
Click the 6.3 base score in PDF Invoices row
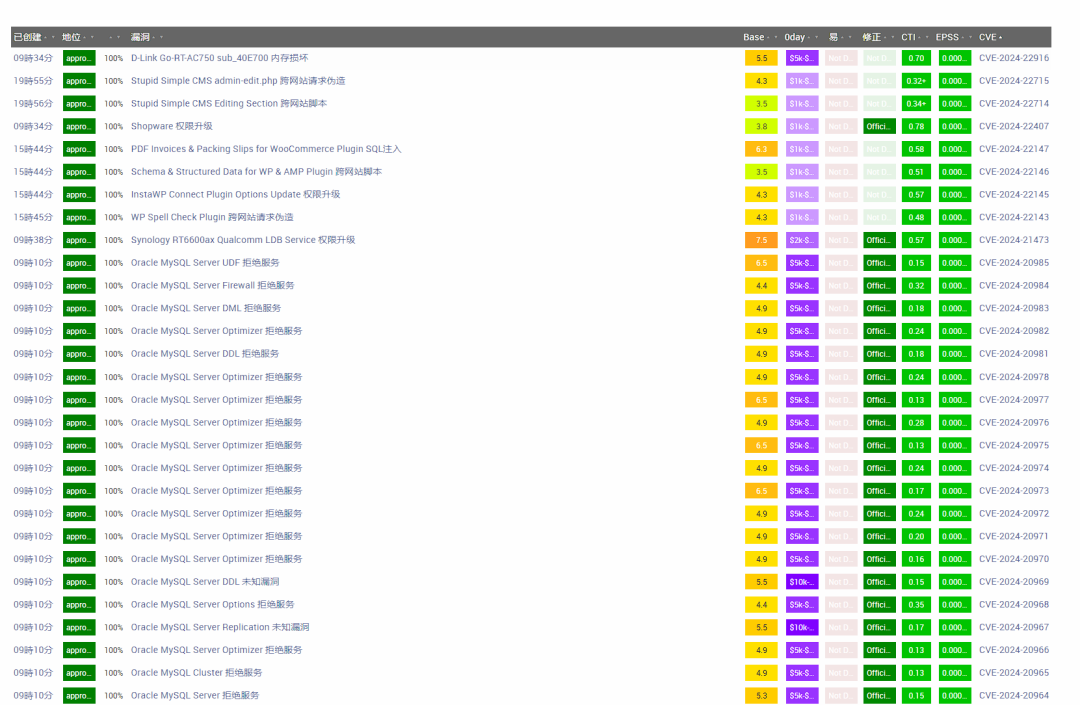click(x=761, y=149)
